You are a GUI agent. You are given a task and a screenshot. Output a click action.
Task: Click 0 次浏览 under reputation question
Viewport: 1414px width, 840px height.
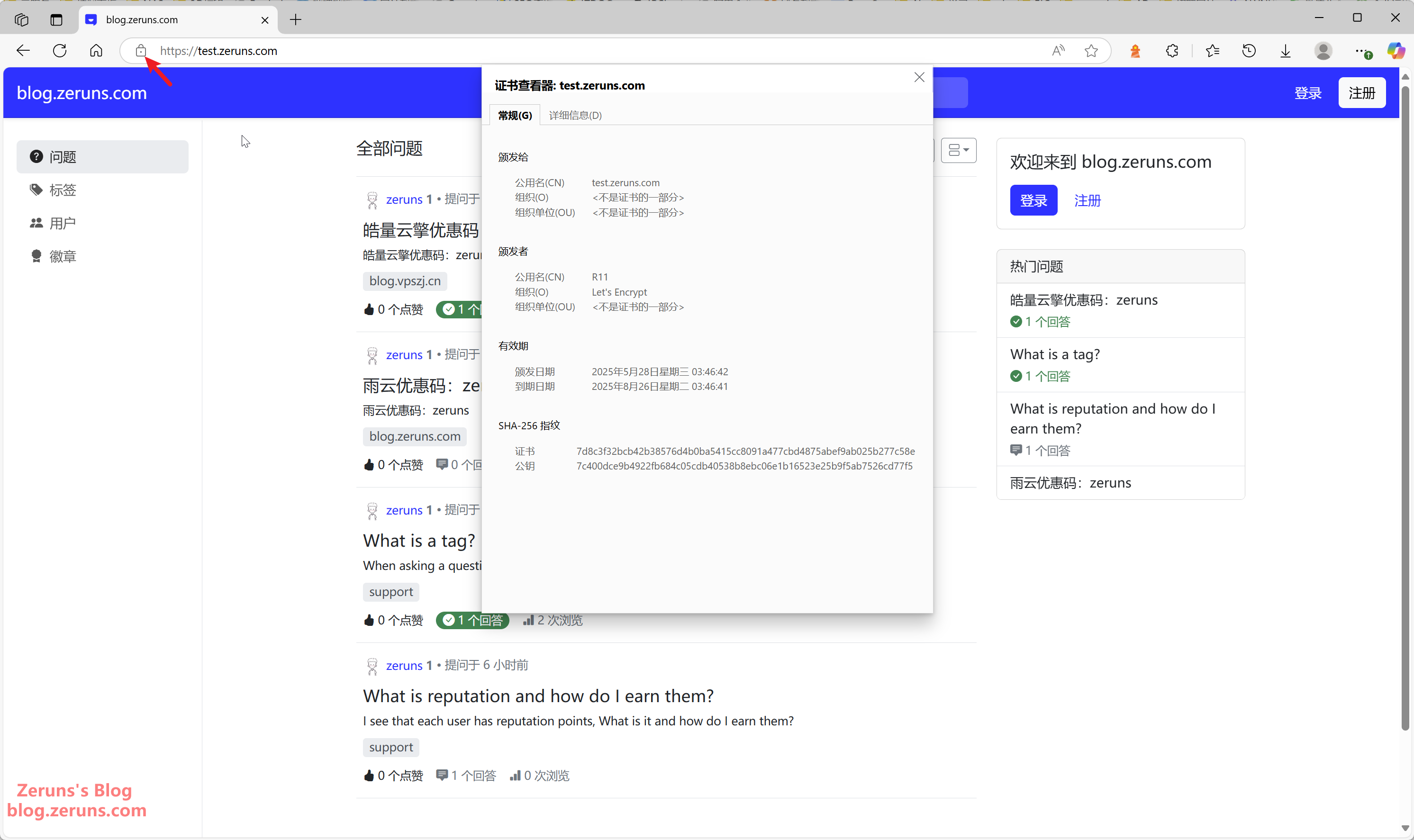[539, 776]
